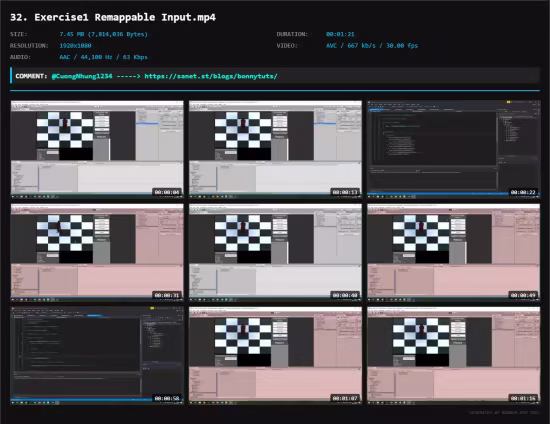Open the code editor frame stamped 00:00:22
Viewport: 550px width, 424px height.
(454, 149)
